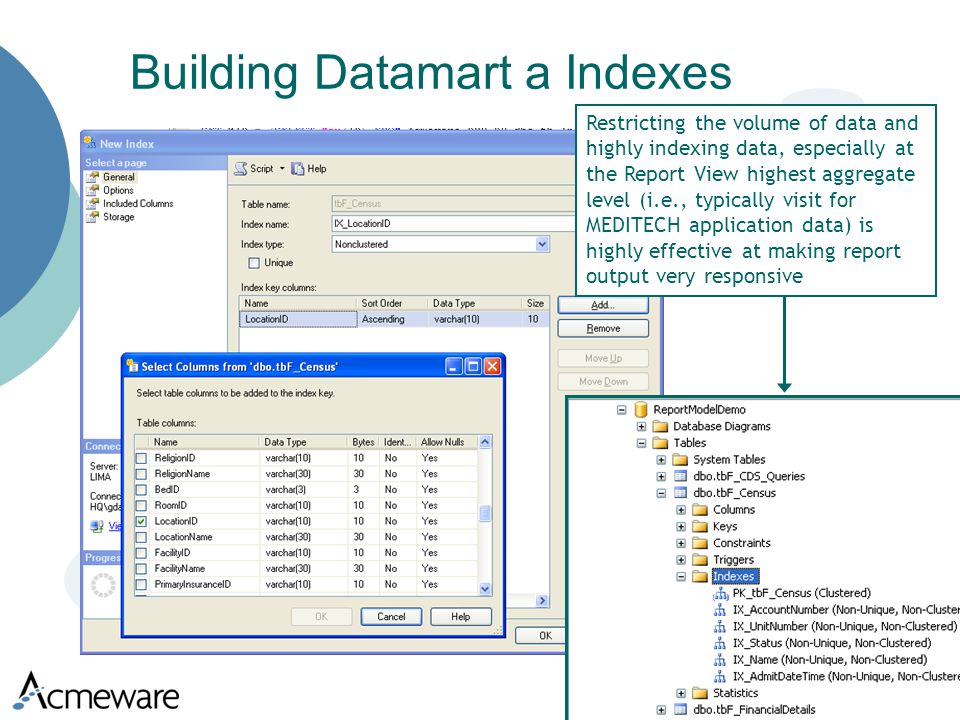Open the Index type dropdown
Image resolution: width=960 pixels, height=720 pixels.
(542, 244)
